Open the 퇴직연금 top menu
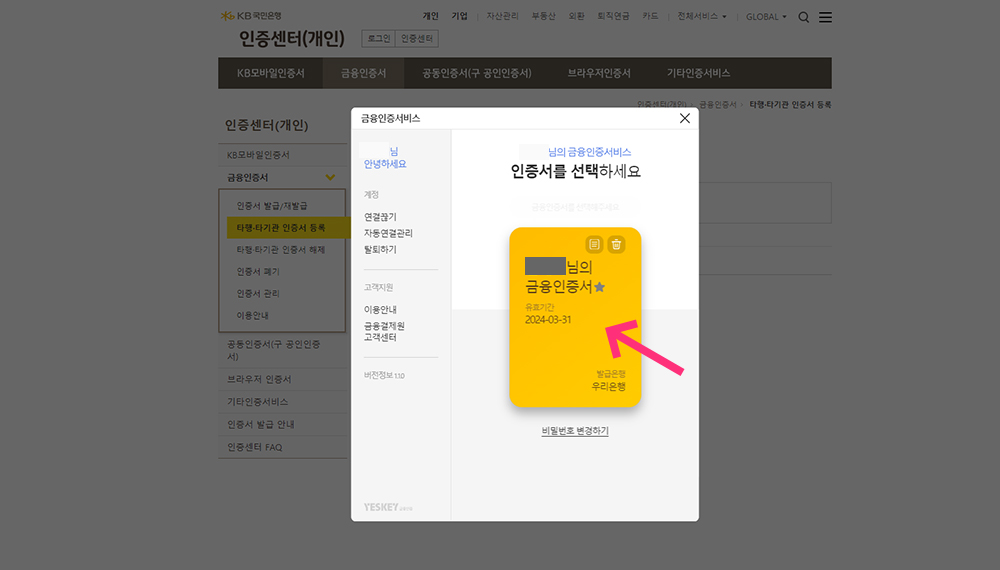This screenshot has height=570, width=1000. [x=613, y=16]
